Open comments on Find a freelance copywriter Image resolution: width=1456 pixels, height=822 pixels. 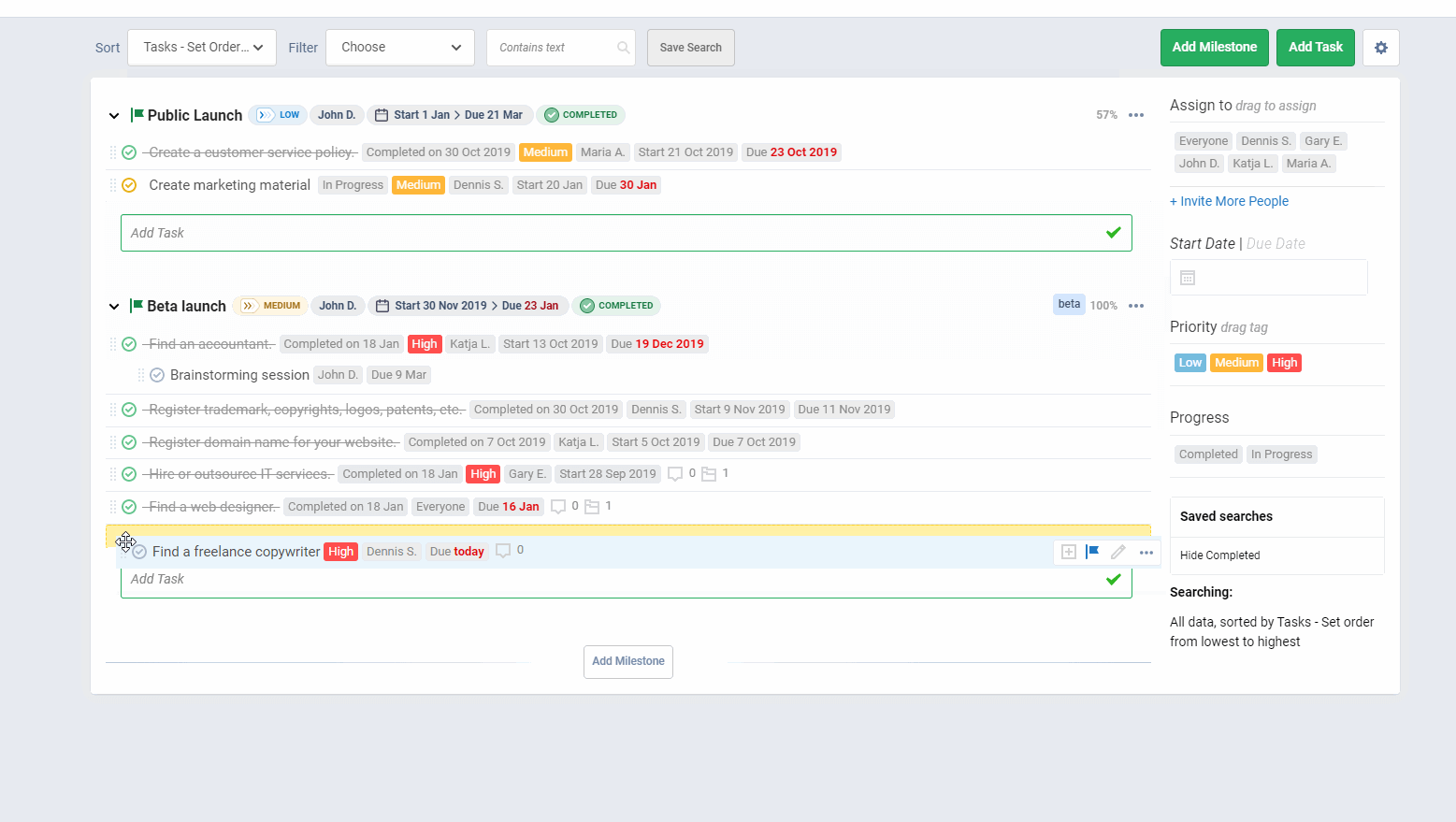click(503, 551)
